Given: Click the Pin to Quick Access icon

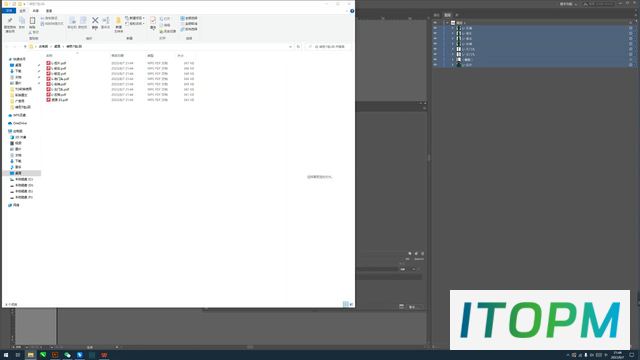Looking at the screenshot, I should pyautogui.click(x=10, y=24).
